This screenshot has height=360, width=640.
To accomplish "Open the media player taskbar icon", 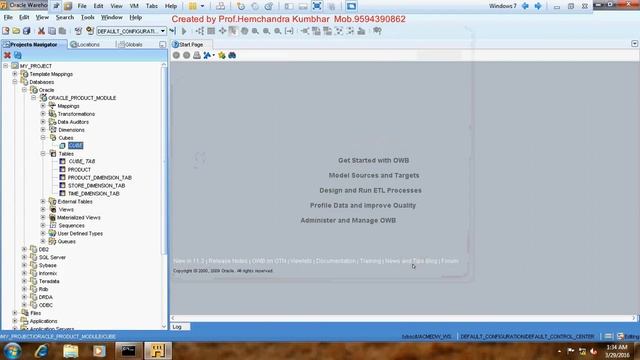I will click(x=99, y=351).
